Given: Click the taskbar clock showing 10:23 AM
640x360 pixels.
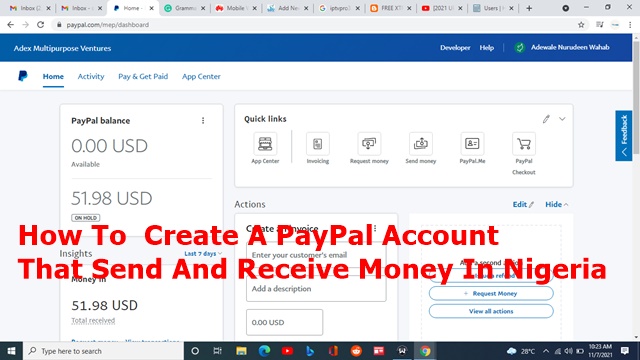Looking at the screenshot, I should point(600,351).
